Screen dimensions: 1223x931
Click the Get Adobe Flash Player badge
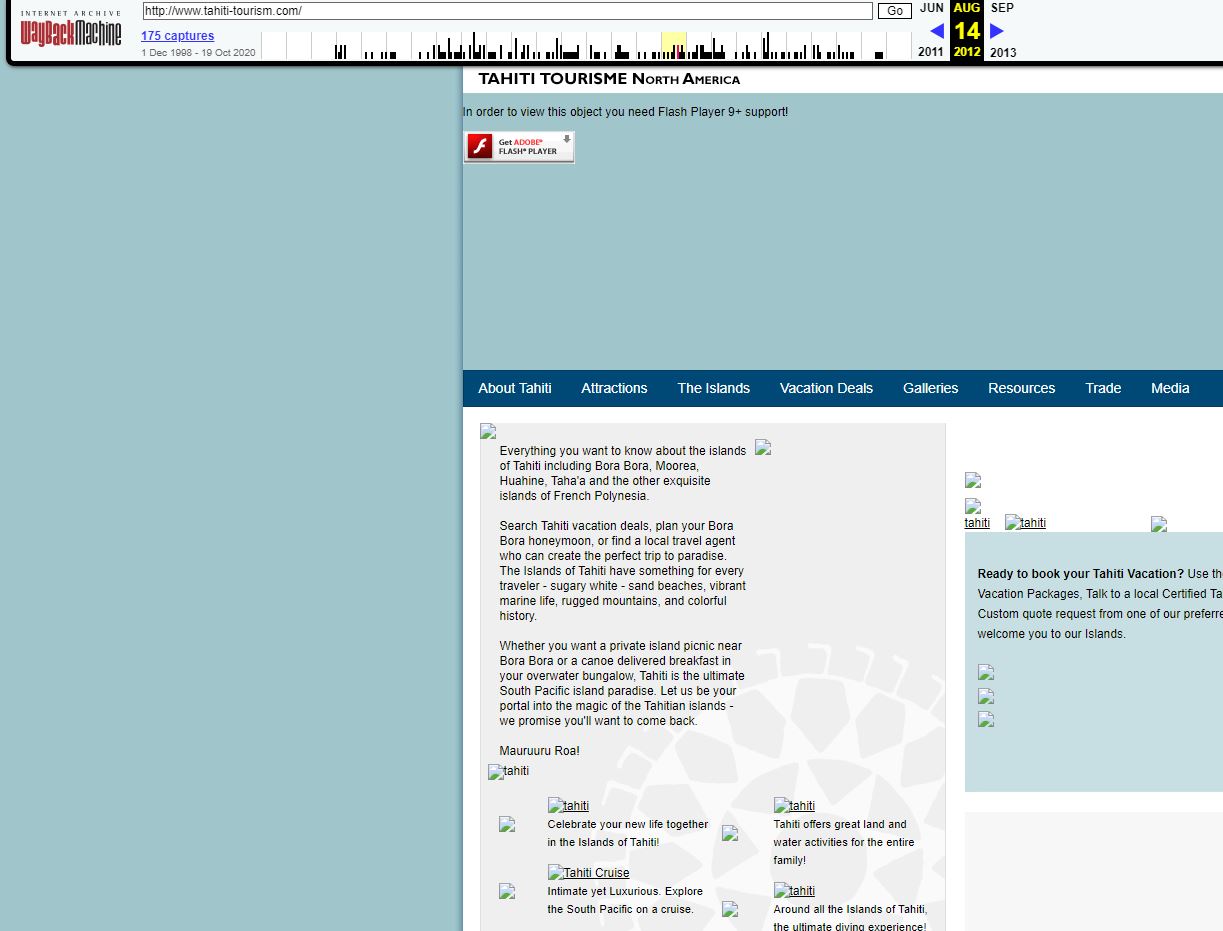click(x=519, y=147)
